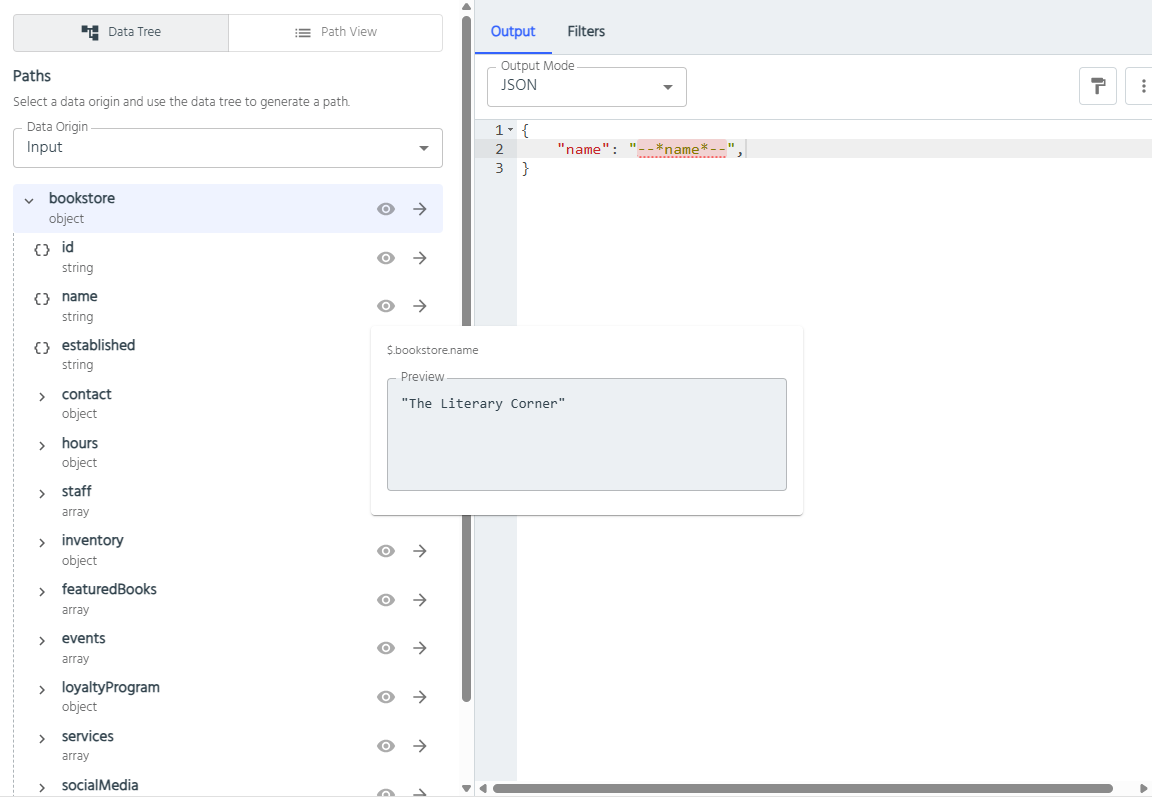The width and height of the screenshot is (1152, 805).
Task: Preview bookstore object with eye icon
Action: pyautogui.click(x=386, y=209)
